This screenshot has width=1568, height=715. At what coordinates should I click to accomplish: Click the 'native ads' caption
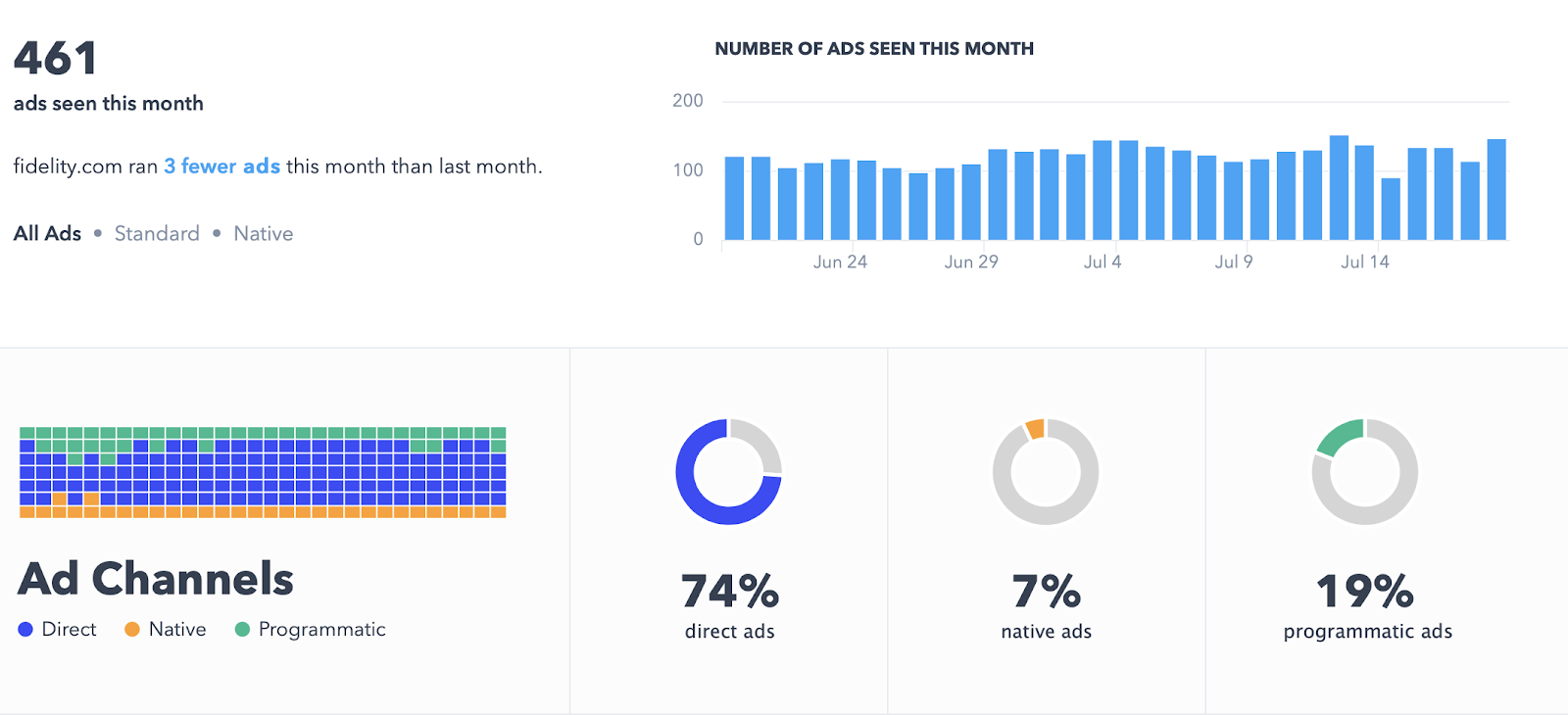(1047, 632)
